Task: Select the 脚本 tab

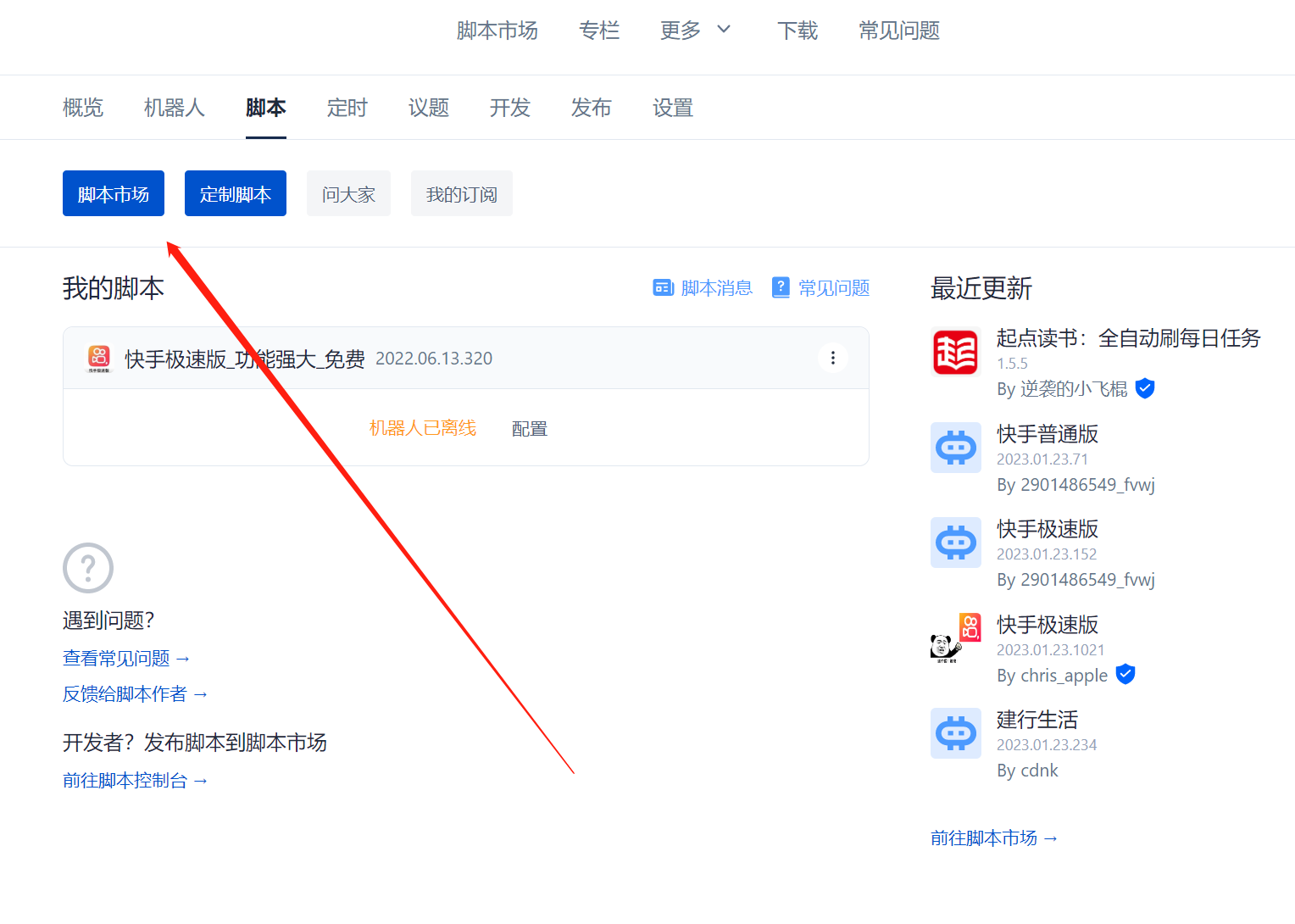Action: coord(266,108)
